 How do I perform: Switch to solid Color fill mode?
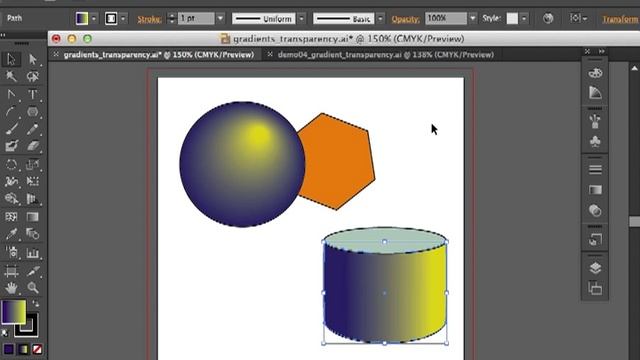[9, 349]
